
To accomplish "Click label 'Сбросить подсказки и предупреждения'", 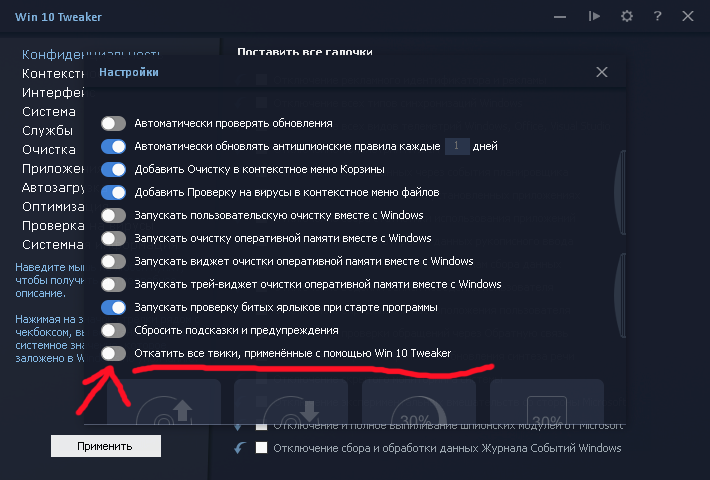I will [236, 330].
